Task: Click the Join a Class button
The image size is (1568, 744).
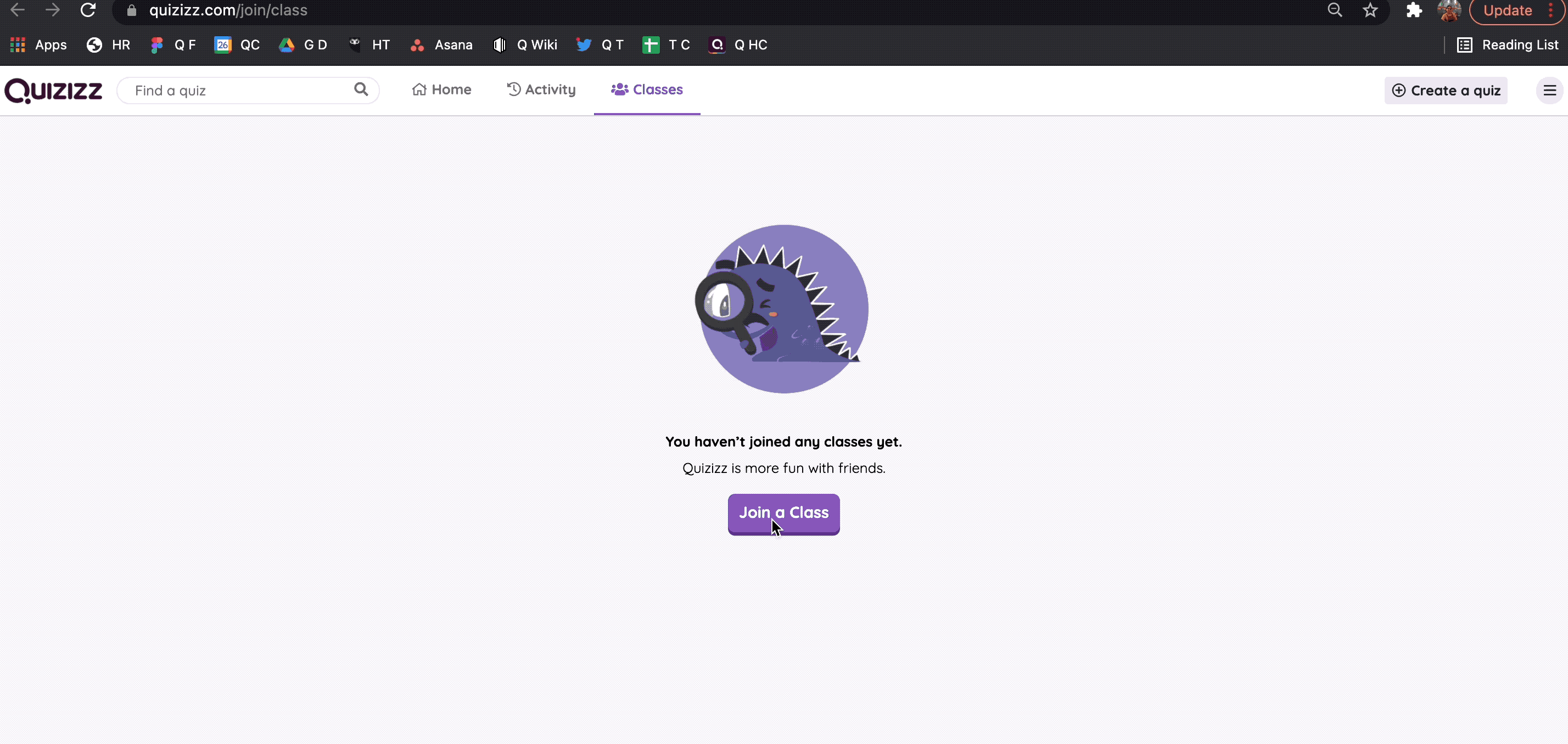Action: point(783,512)
